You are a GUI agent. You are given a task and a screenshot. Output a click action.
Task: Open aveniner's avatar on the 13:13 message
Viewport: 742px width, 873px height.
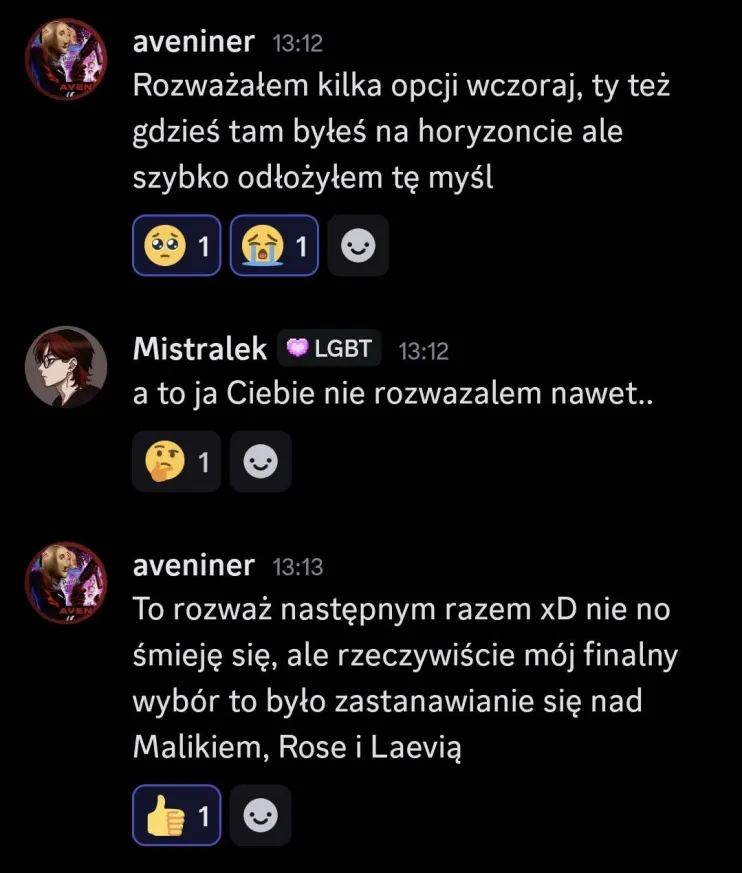tap(64, 582)
